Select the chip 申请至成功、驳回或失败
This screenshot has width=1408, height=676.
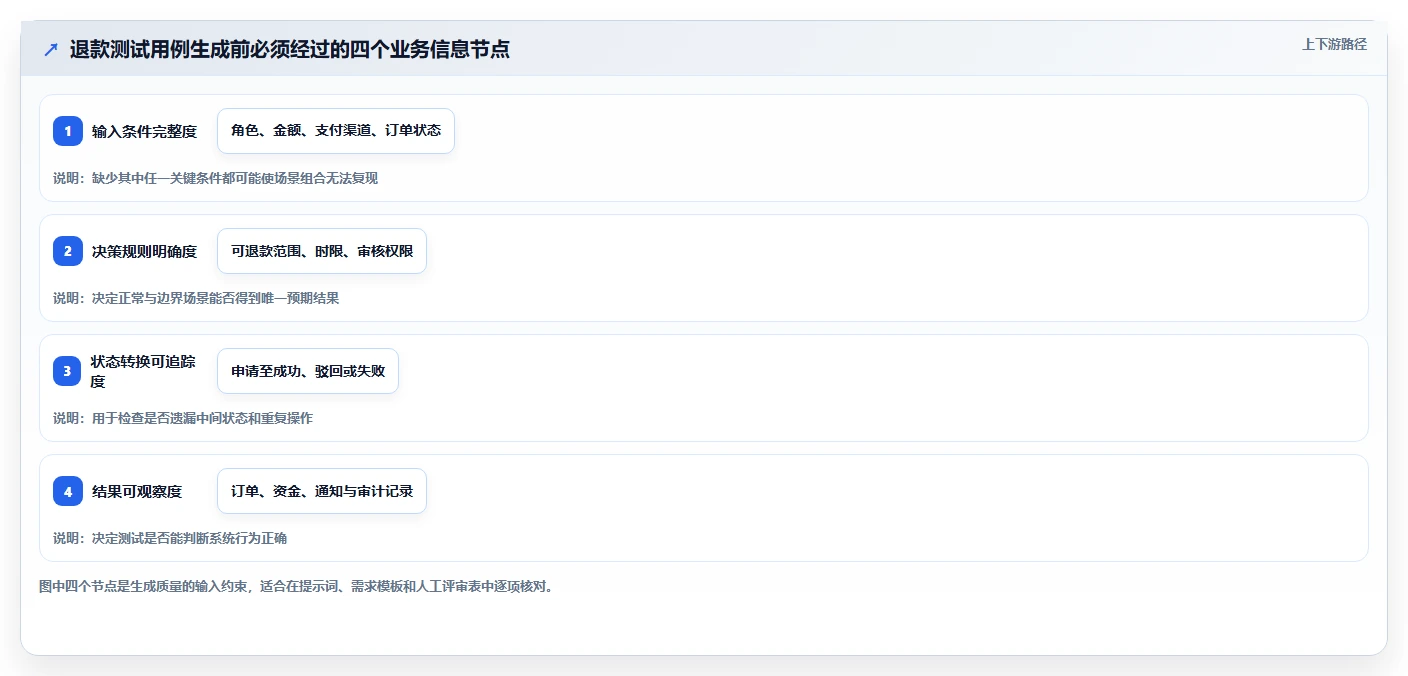point(308,371)
